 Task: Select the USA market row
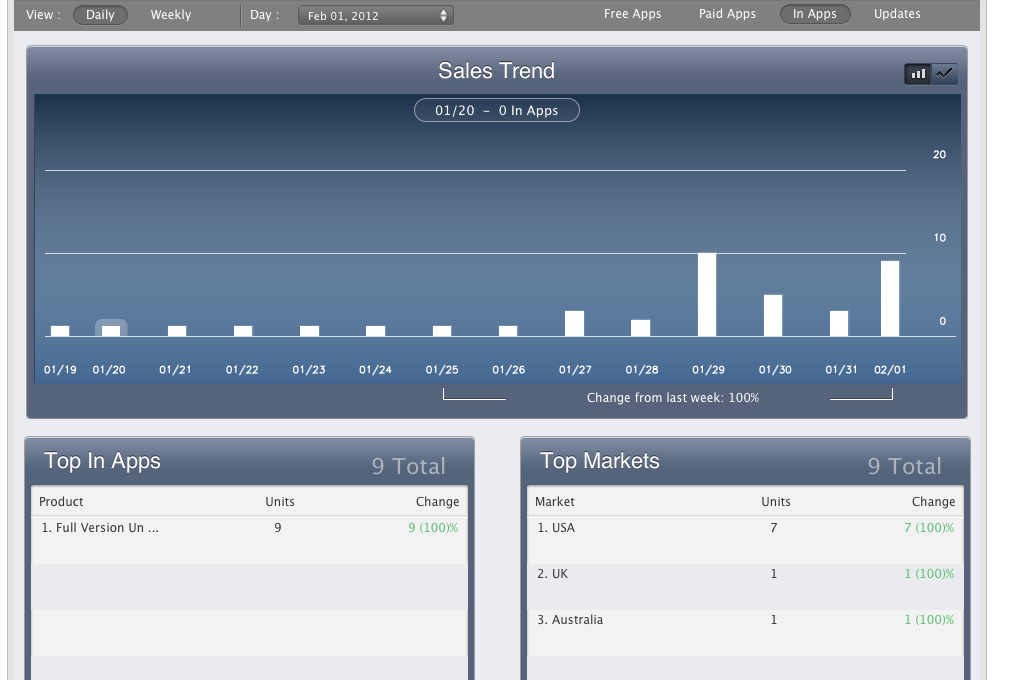click(745, 528)
